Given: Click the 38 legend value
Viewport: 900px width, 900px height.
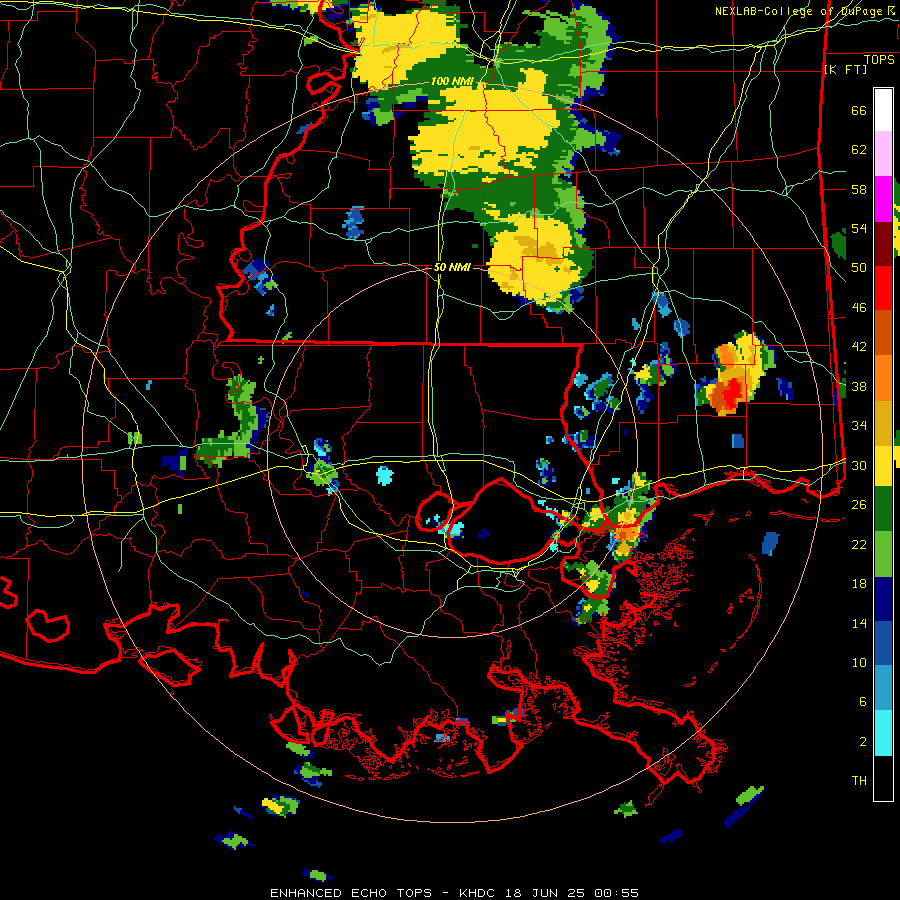Looking at the screenshot, I should (x=859, y=386).
